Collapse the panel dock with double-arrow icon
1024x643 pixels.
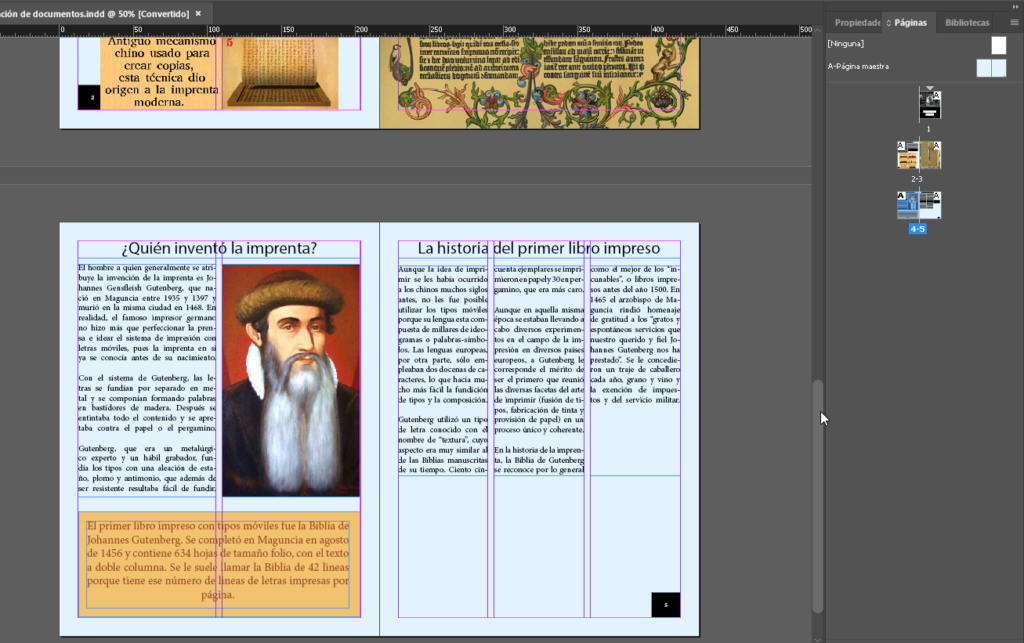[x=1014, y=6]
